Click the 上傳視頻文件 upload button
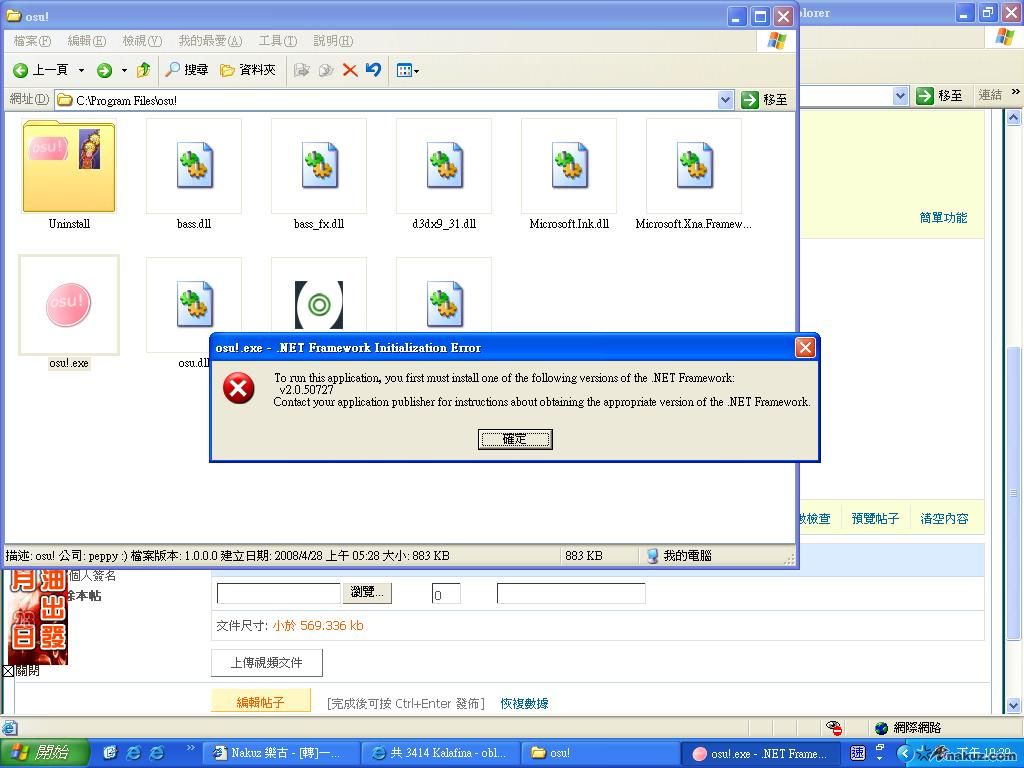This screenshot has height=768, width=1024. coord(266,663)
